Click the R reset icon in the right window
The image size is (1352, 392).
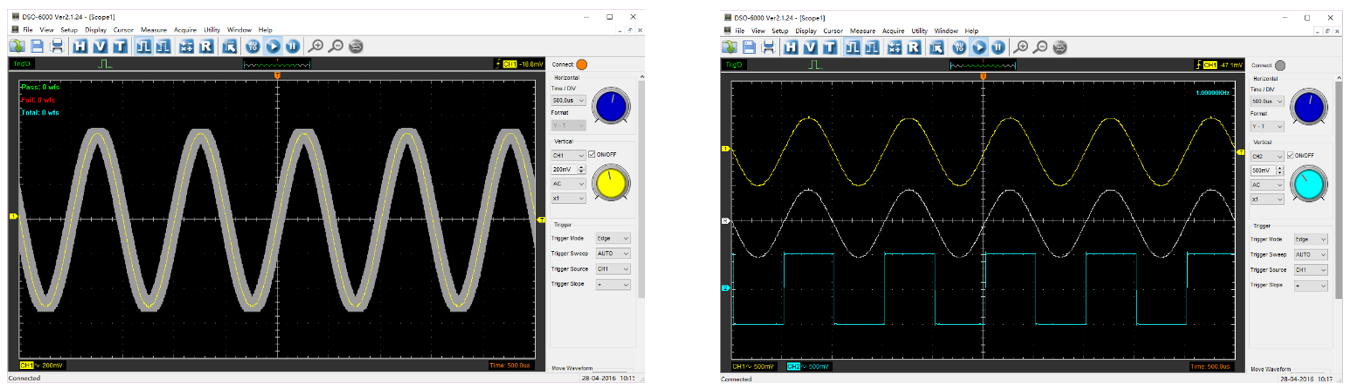[914, 46]
